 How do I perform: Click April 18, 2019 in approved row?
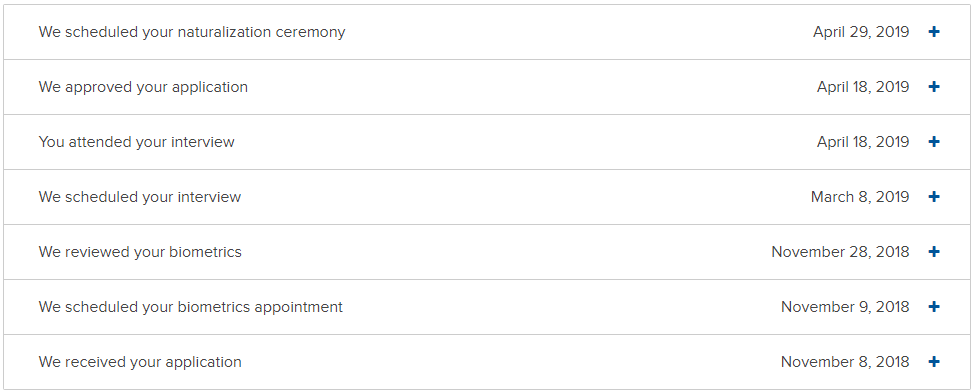[863, 87]
